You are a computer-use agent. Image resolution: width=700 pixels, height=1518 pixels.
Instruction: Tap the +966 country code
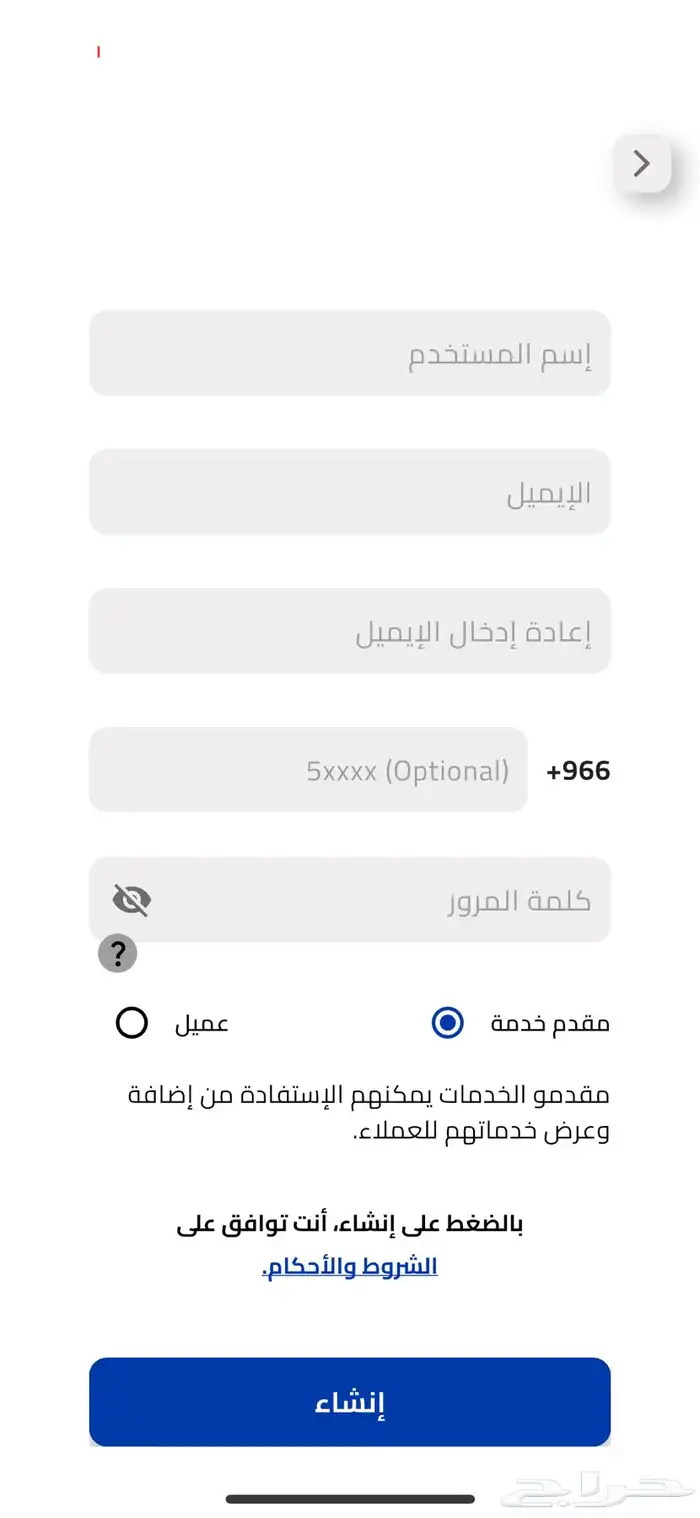pos(578,771)
